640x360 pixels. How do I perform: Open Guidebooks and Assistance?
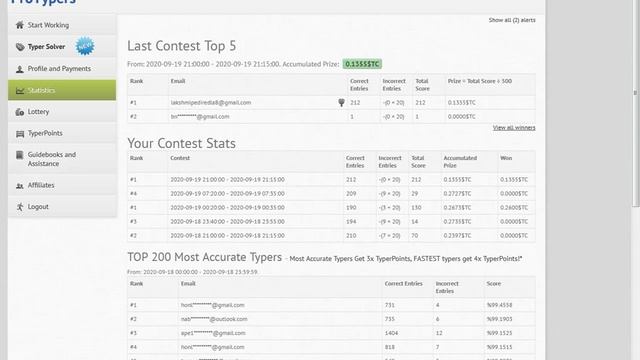(62, 159)
